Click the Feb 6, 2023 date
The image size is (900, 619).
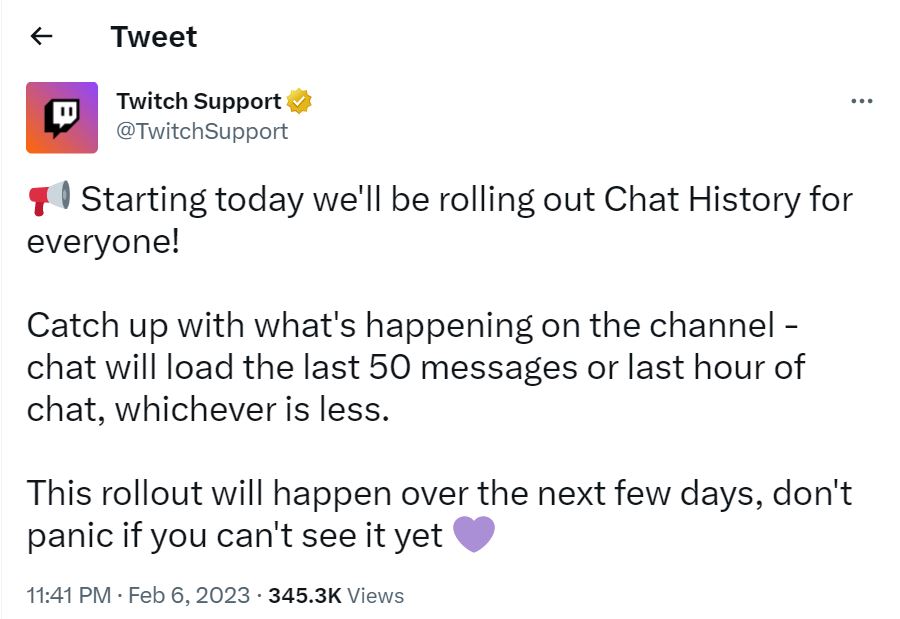[x=189, y=595]
